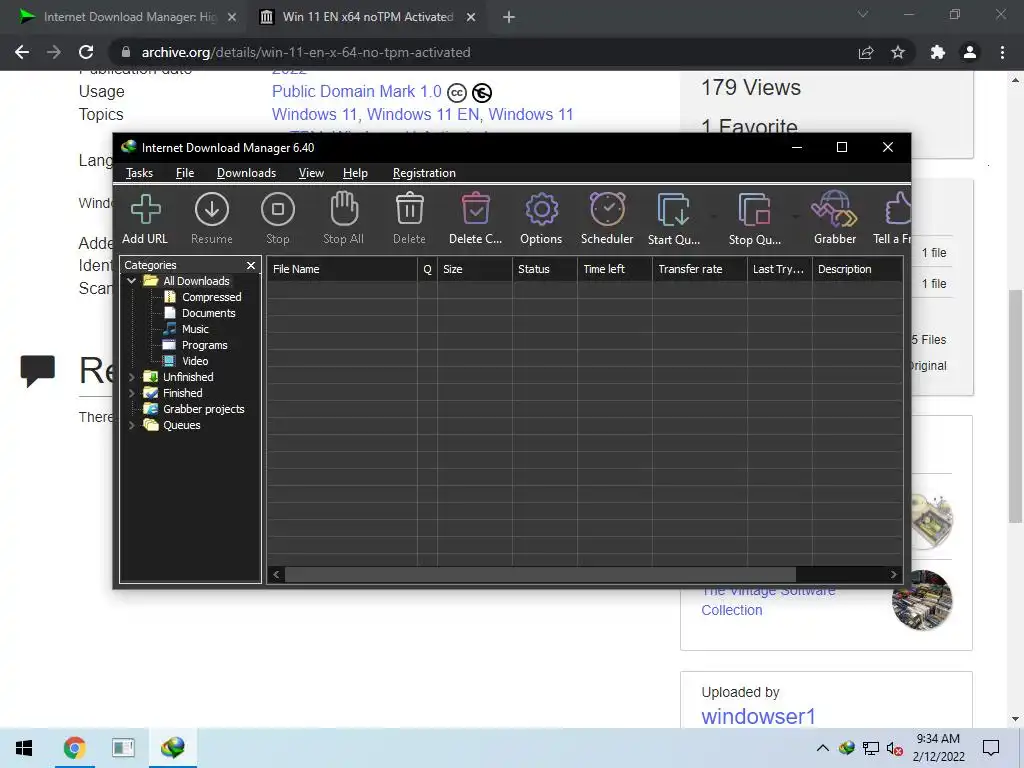Click the Stop Queue icon
Image resolution: width=1024 pixels, height=768 pixels.
click(x=754, y=210)
